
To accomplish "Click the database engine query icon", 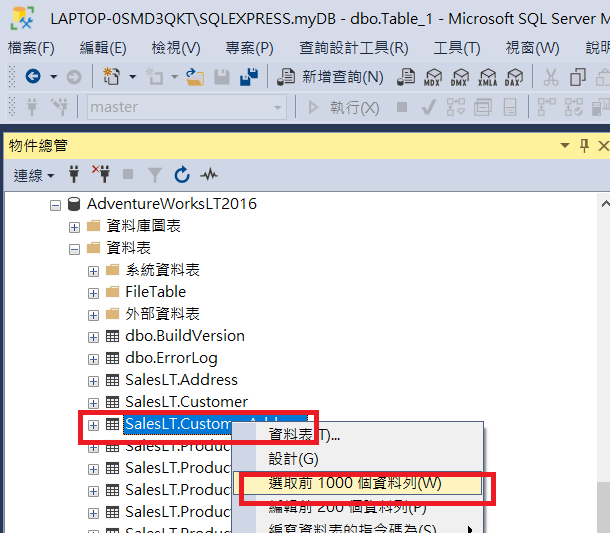I will 406,77.
